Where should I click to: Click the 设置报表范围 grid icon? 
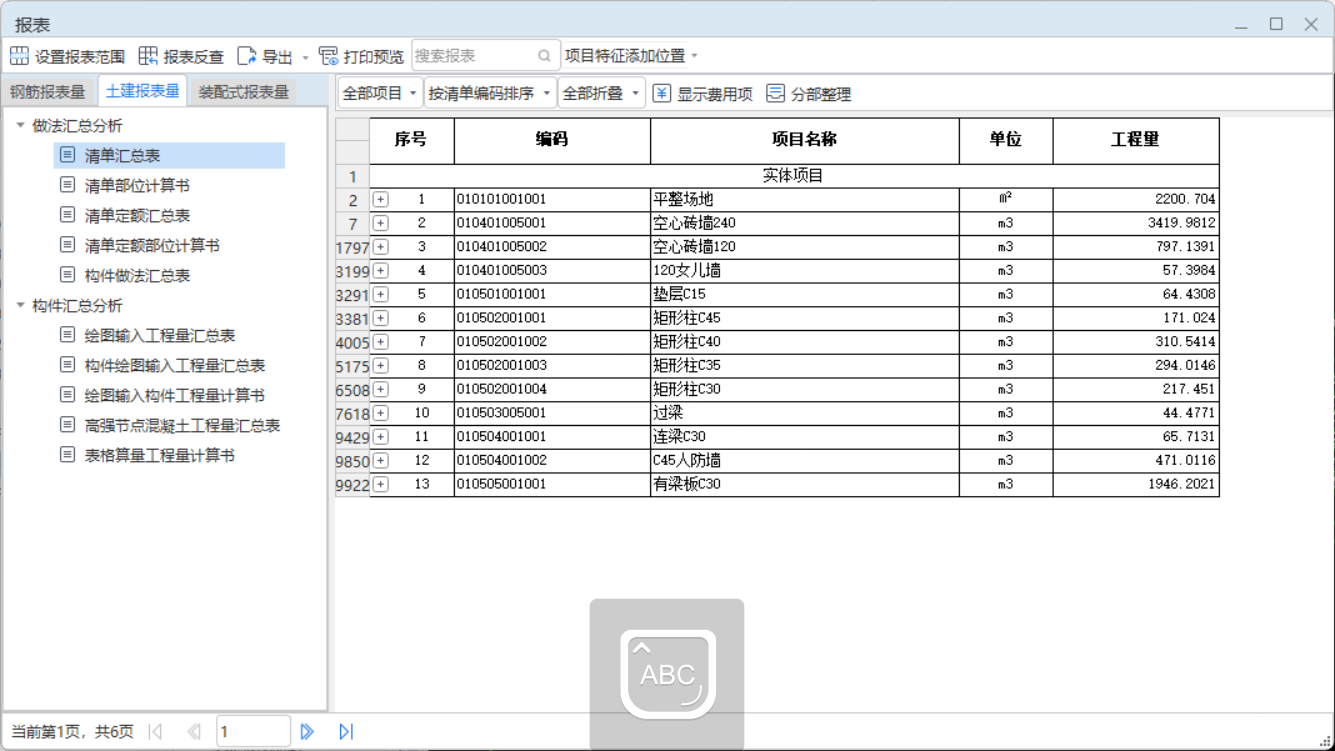19,56
